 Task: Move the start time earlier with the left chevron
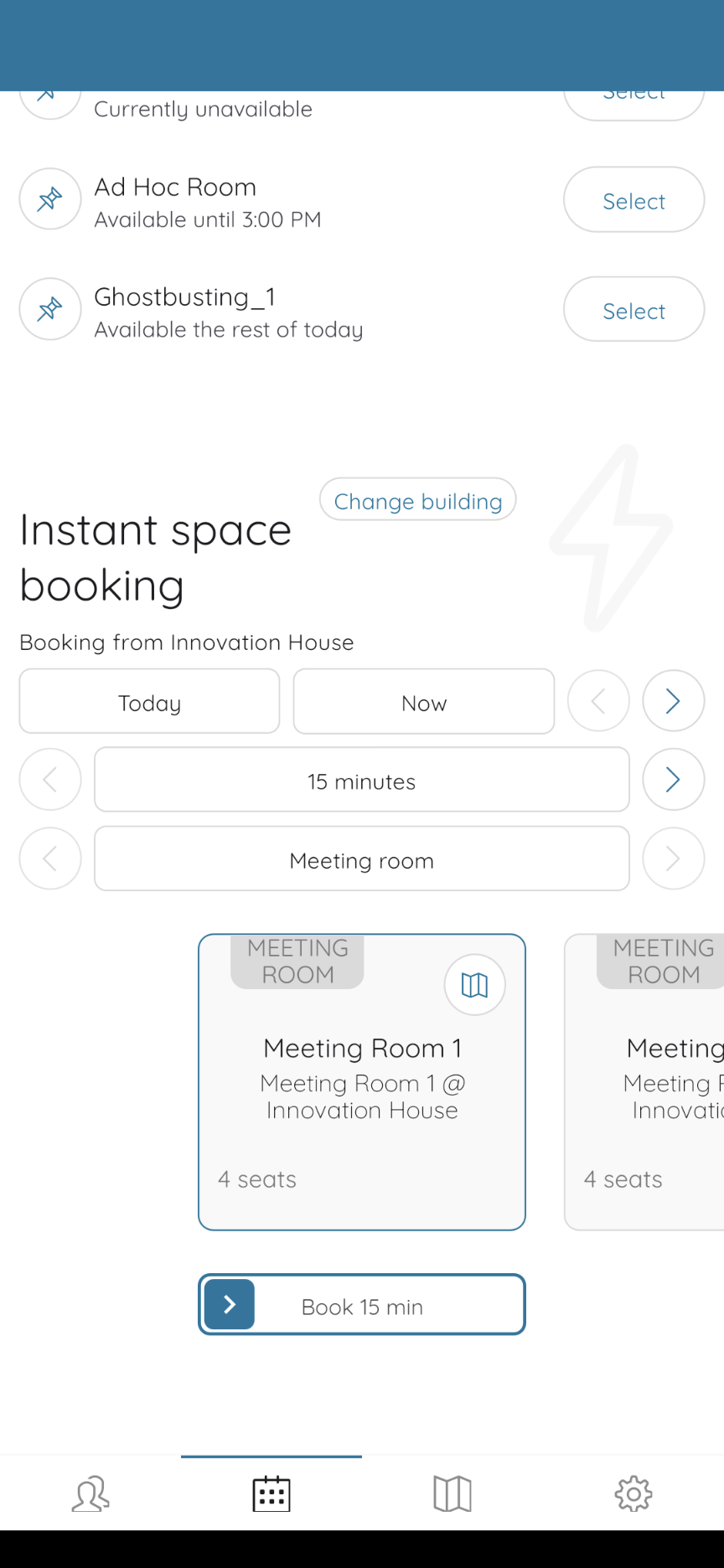(x=598, y=701)
